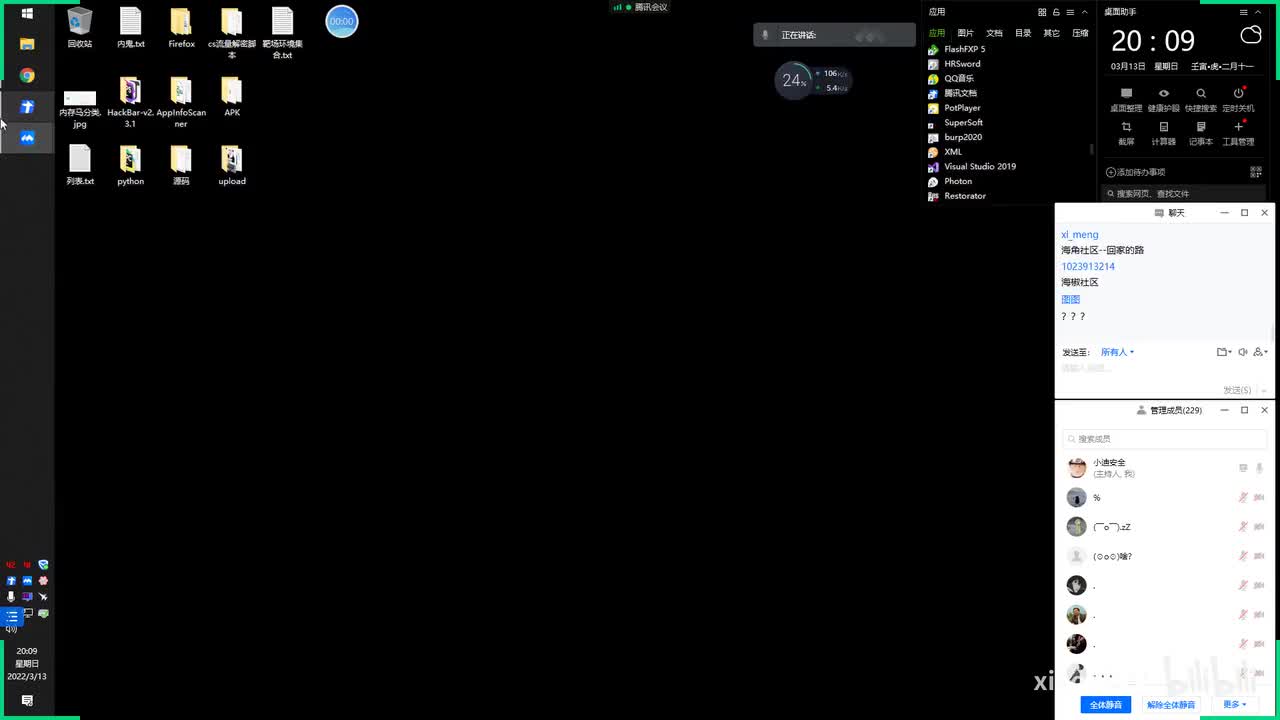This screenshot has height=720, width=1280.
Task: Toggle mute for member (⊙o⊙)啥?
Action: tap(1243, 556)
